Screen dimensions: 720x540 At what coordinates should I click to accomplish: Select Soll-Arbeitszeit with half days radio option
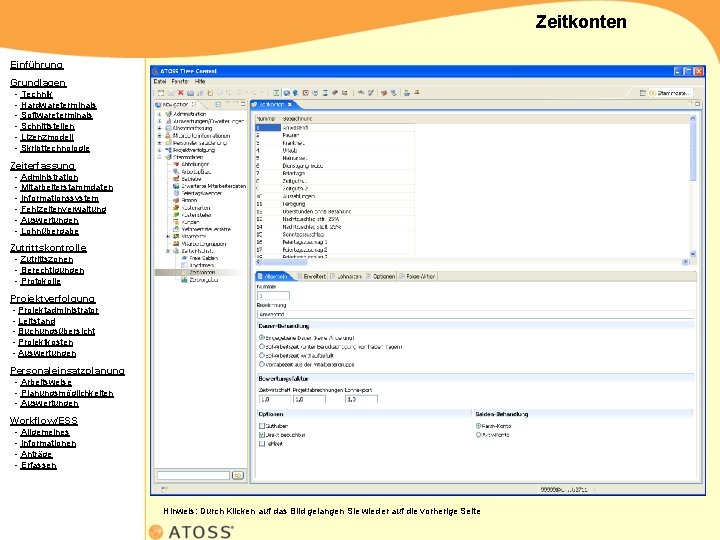(x=262, y=347)
